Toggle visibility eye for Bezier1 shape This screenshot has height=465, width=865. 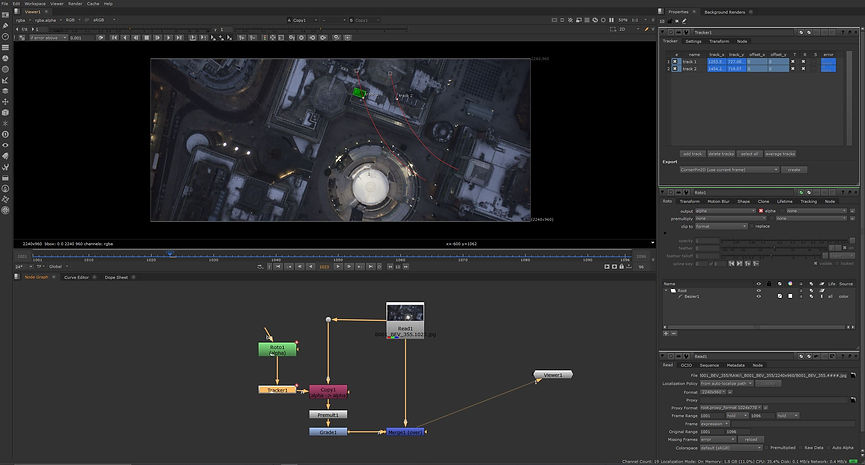(759, 296)
